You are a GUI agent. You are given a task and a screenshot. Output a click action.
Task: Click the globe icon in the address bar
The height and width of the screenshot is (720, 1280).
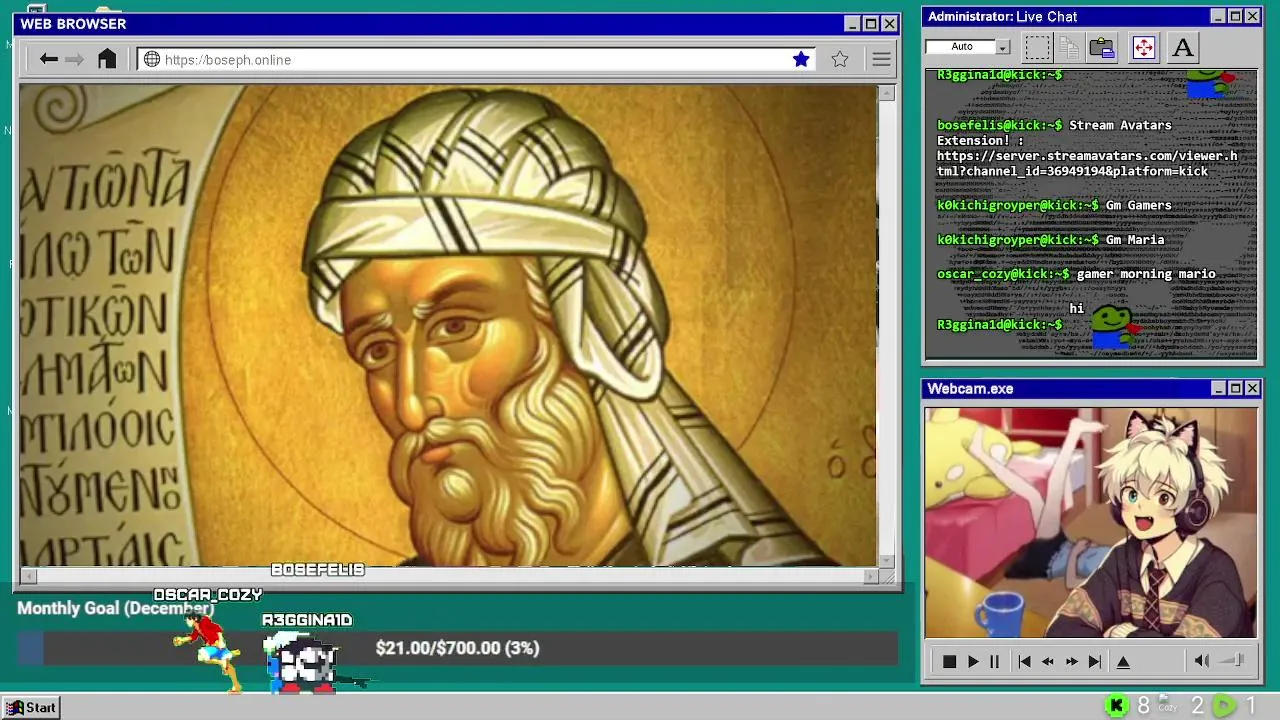click(152, 59)
